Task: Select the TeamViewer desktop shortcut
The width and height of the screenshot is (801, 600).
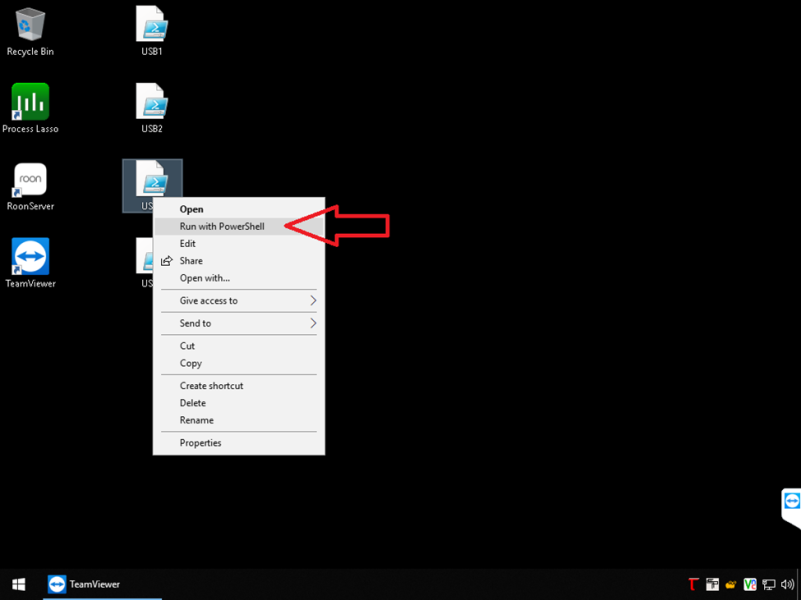Action: (30, 257)
